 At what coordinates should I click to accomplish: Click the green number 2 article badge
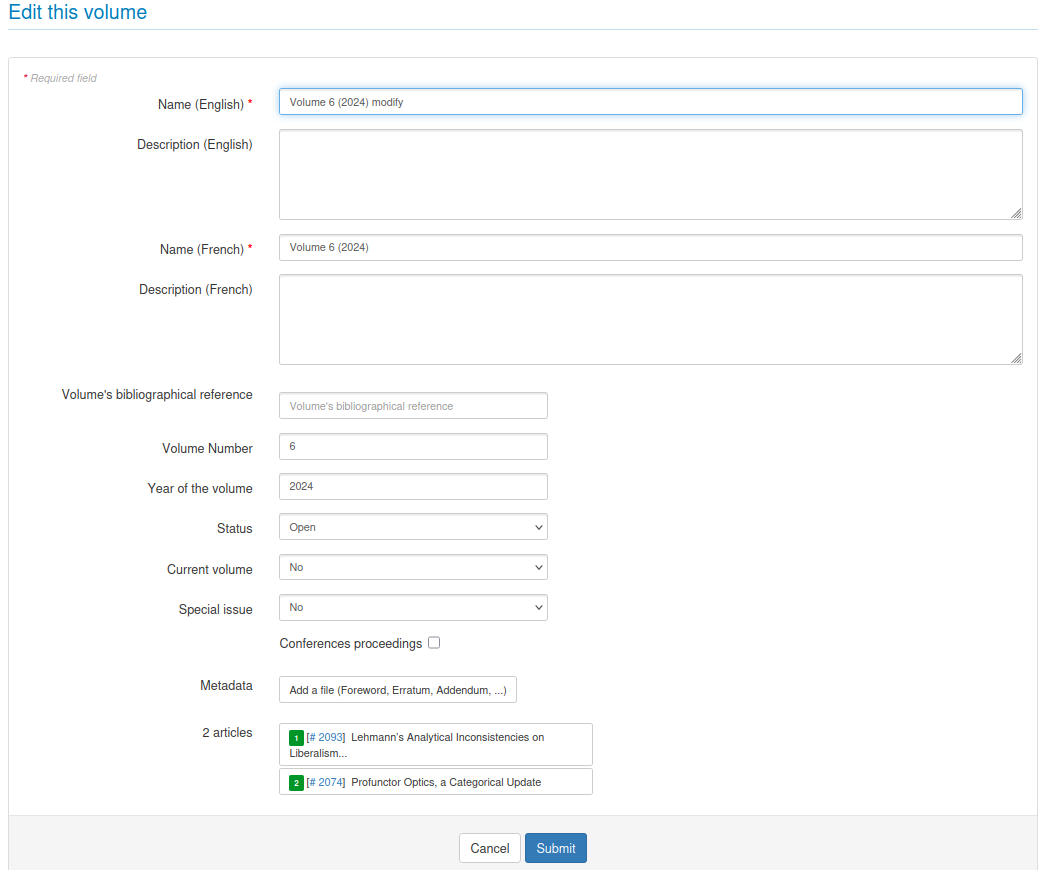click(296, 783)
